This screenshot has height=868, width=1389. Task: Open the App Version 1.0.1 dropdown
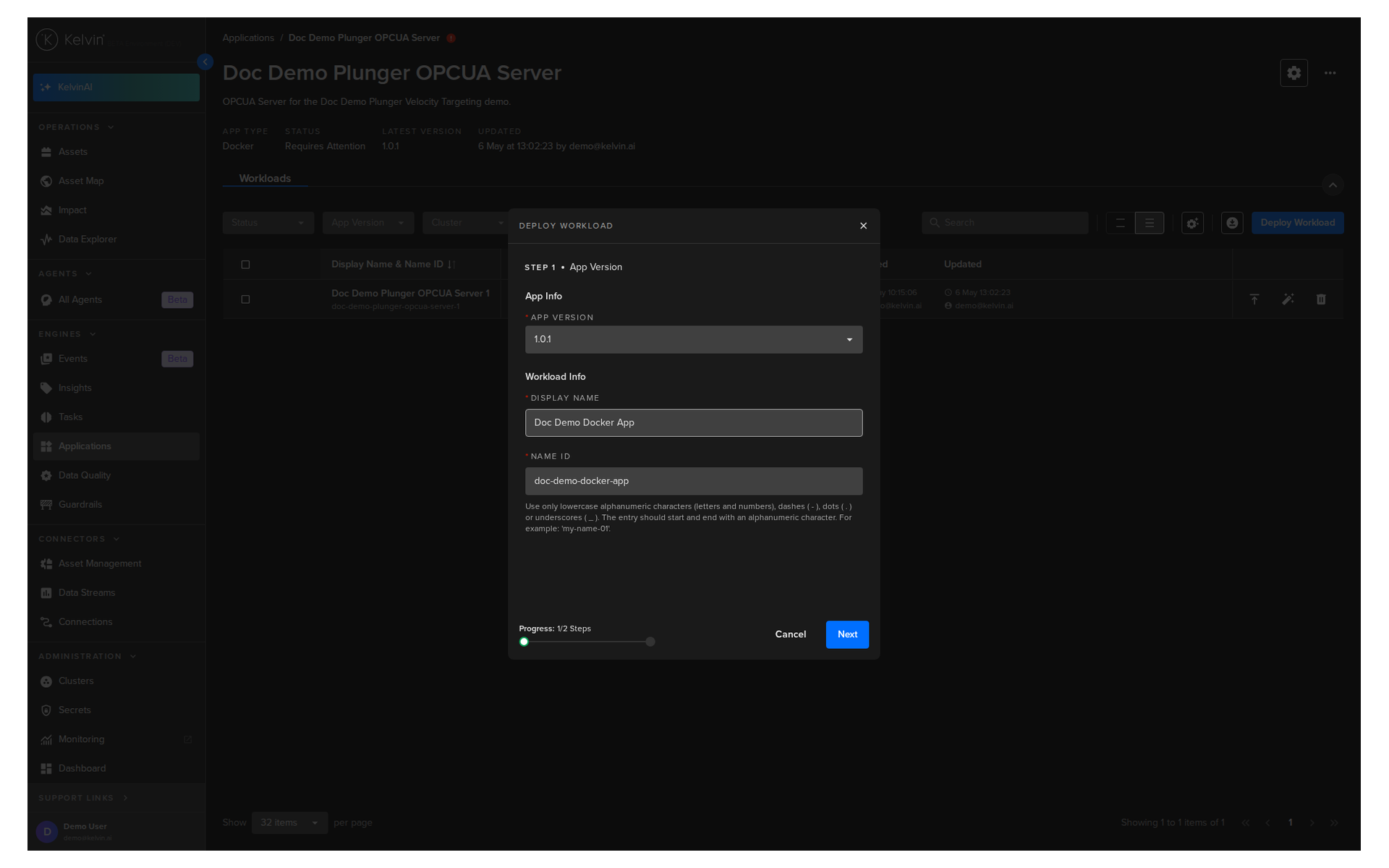tap(694, 339)
